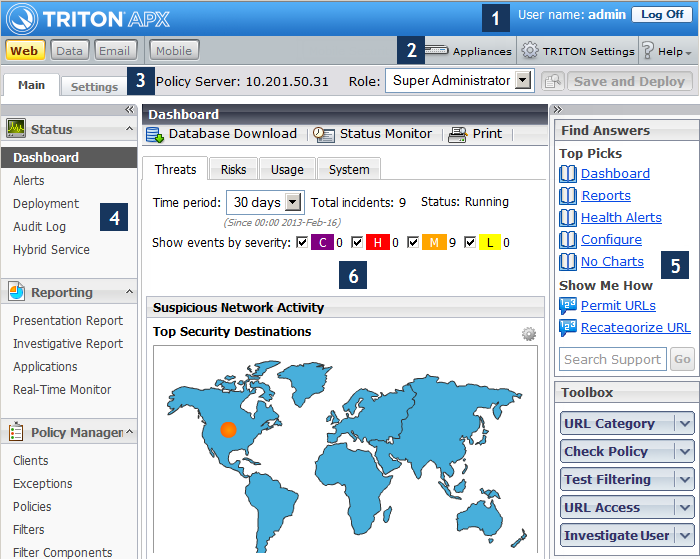Click the tutorial icon next to Recategorize URL

point(568,328)
